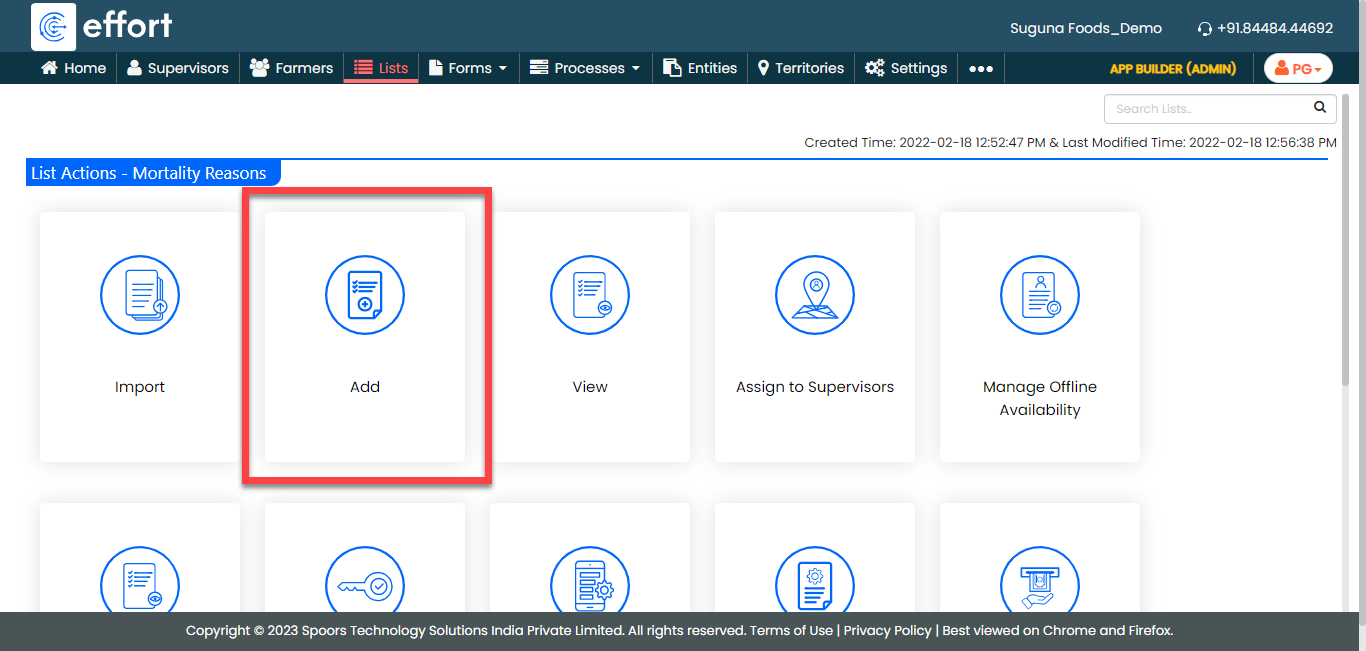Screen dimensions: 1366x651
Task: Click the View list icon
Action: pyautogui.click(x=590, y=294)
